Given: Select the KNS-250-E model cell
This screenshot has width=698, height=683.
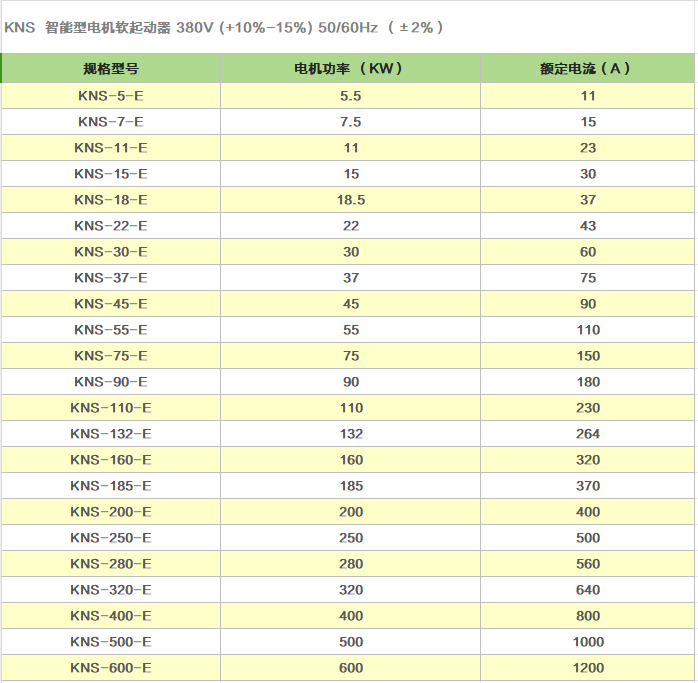Looking at the screenshot, I should (x=110, y=538).
